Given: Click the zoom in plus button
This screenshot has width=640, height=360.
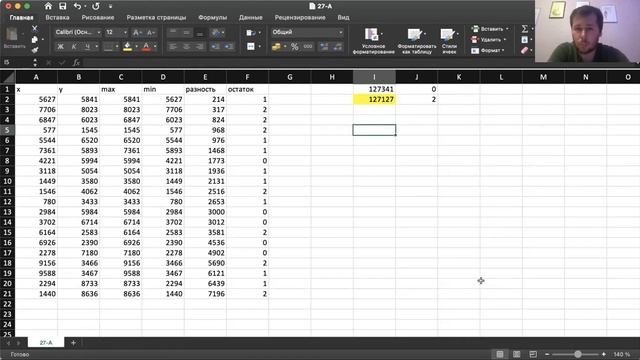Looking at the screenshot, I should point(604,354).
